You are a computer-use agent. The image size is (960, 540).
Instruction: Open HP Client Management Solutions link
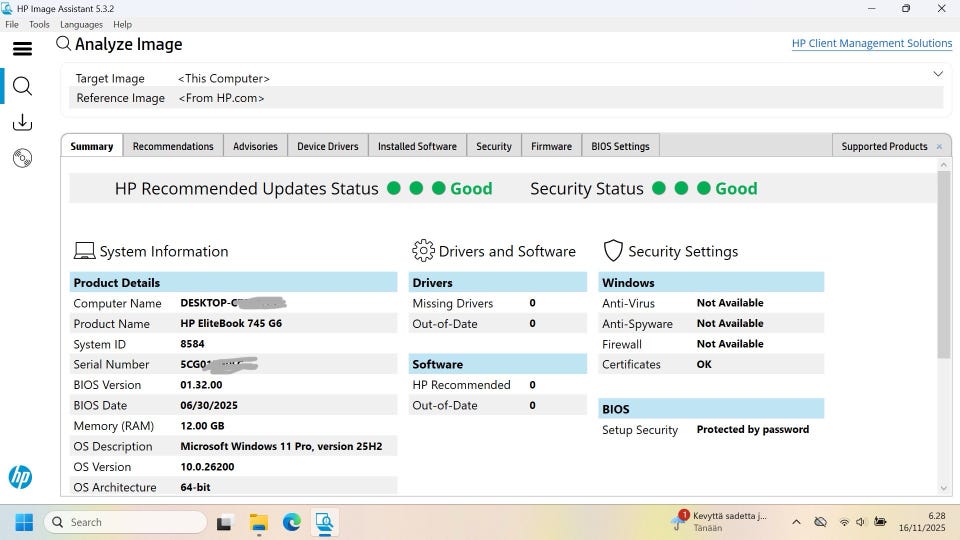pos(871,43)
